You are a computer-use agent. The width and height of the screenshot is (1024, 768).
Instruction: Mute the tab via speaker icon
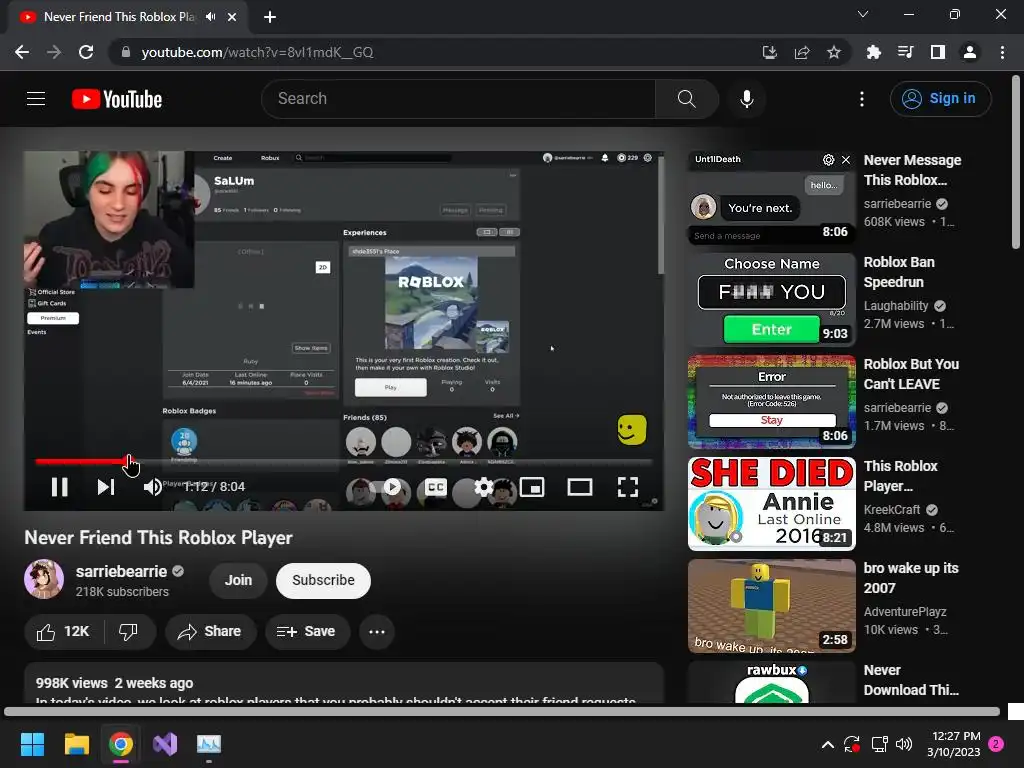pyautogui.click(x=210, y=17)
